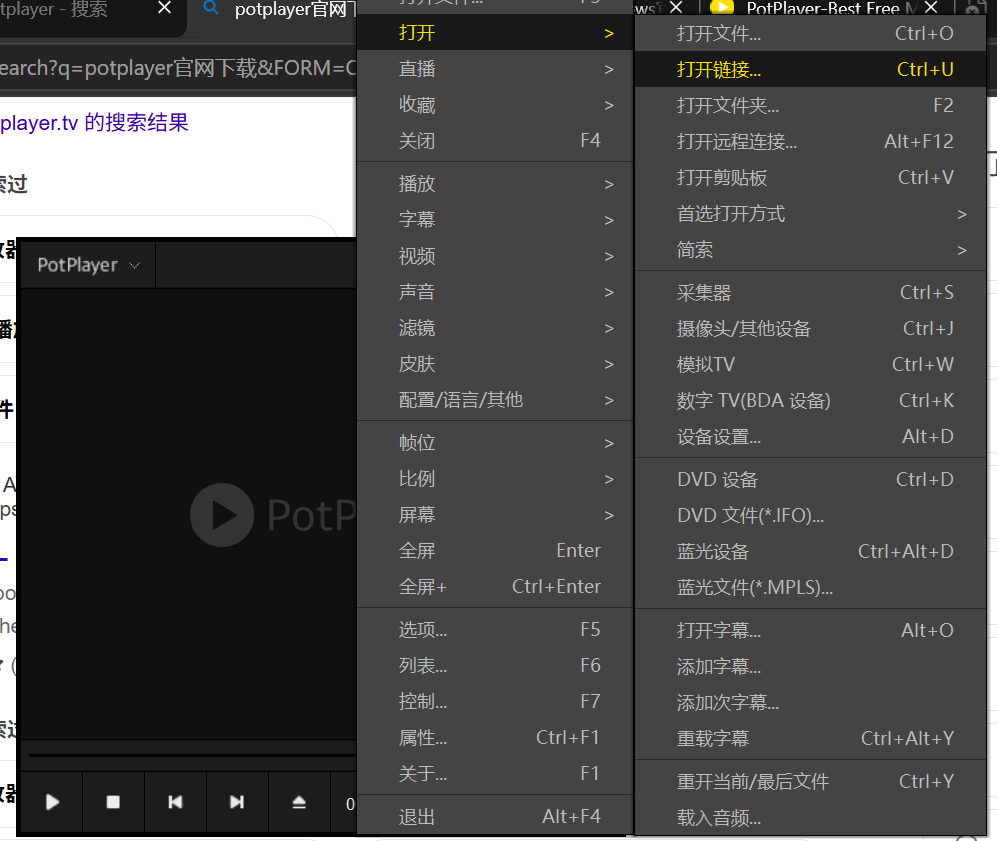Click DVD 设备 Ctrl+D
997x841 pixels.
tap(811, 479)
